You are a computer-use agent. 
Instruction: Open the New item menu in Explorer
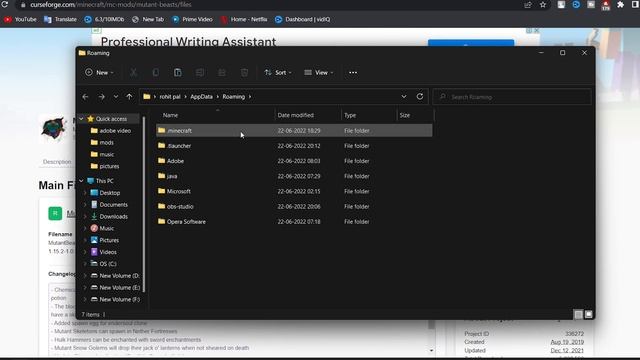coord(99,73)
